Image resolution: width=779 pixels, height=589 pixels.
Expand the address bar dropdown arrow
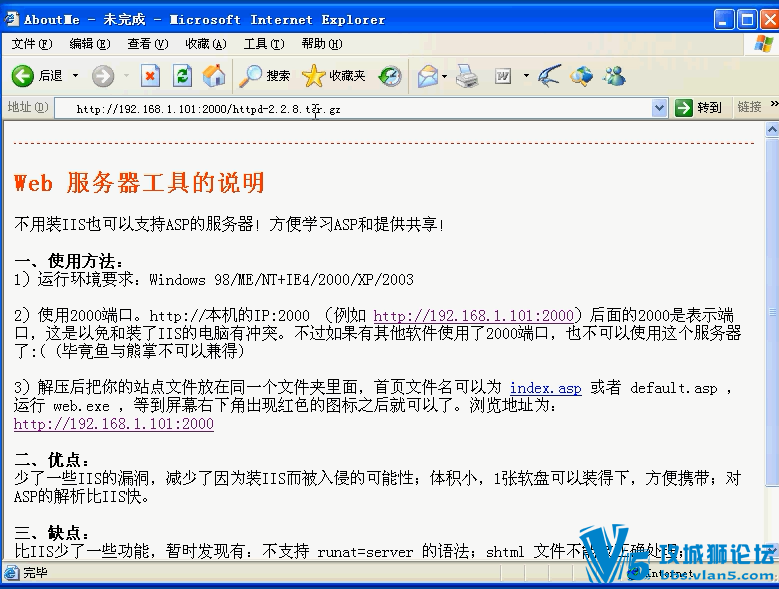(x=659, y=107)
